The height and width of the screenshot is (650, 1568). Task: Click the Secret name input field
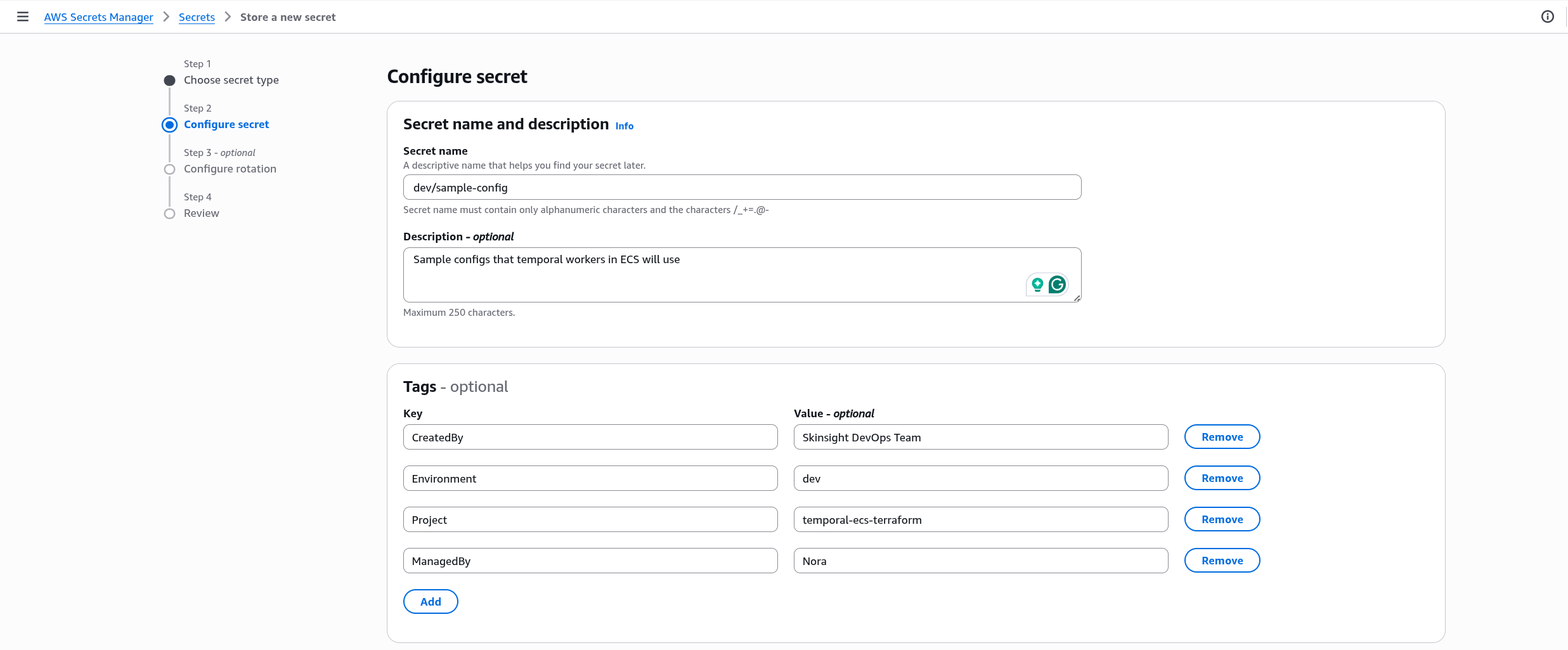(x=742, y=187)
